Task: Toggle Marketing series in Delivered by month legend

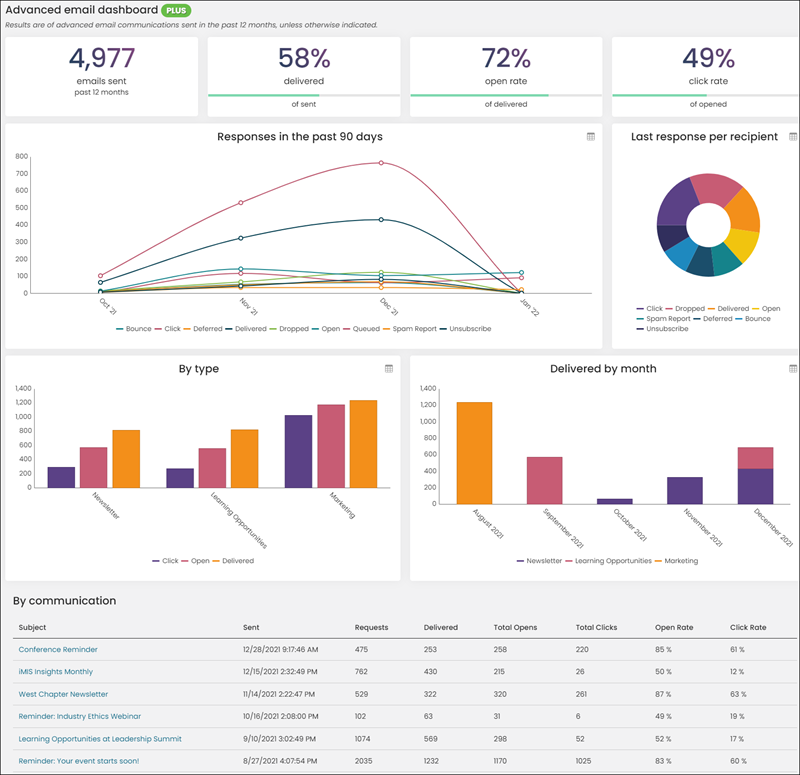Action: [676, 561]
